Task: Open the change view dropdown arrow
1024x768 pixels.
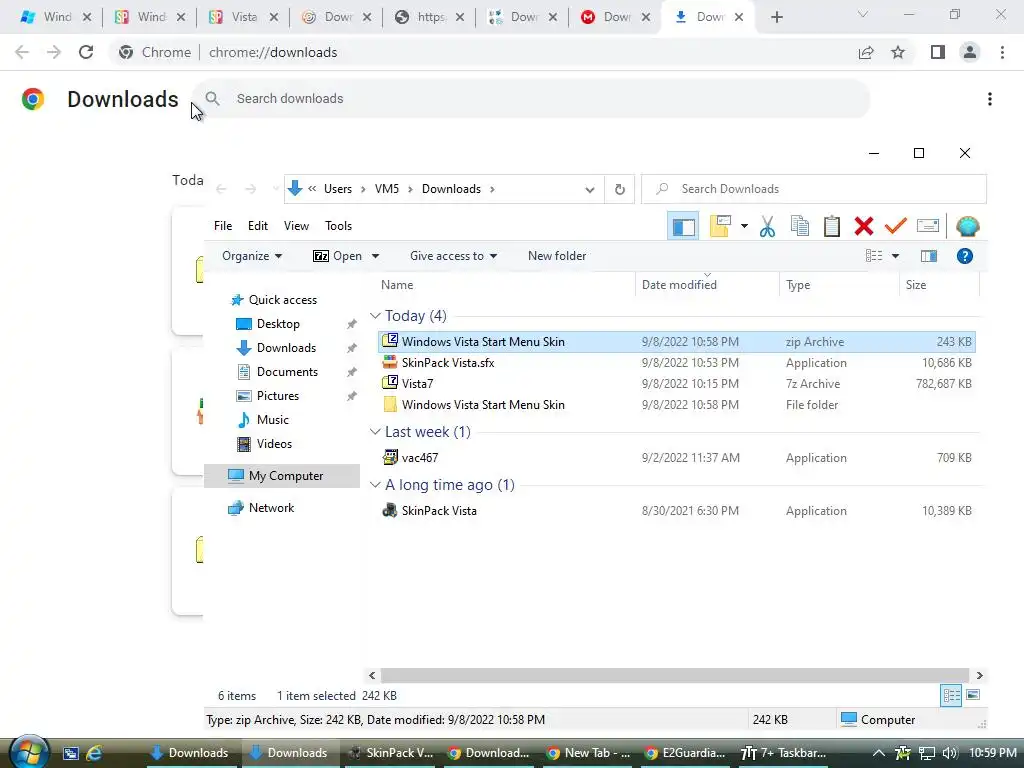Action: (895, 256)
